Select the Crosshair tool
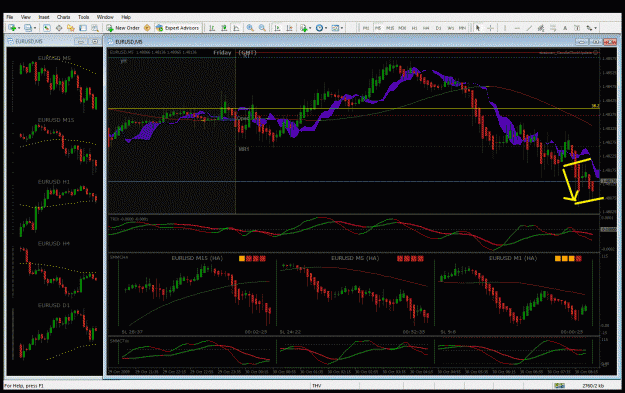625x393 pixels. pyautogui.click(x=490, y=28)
